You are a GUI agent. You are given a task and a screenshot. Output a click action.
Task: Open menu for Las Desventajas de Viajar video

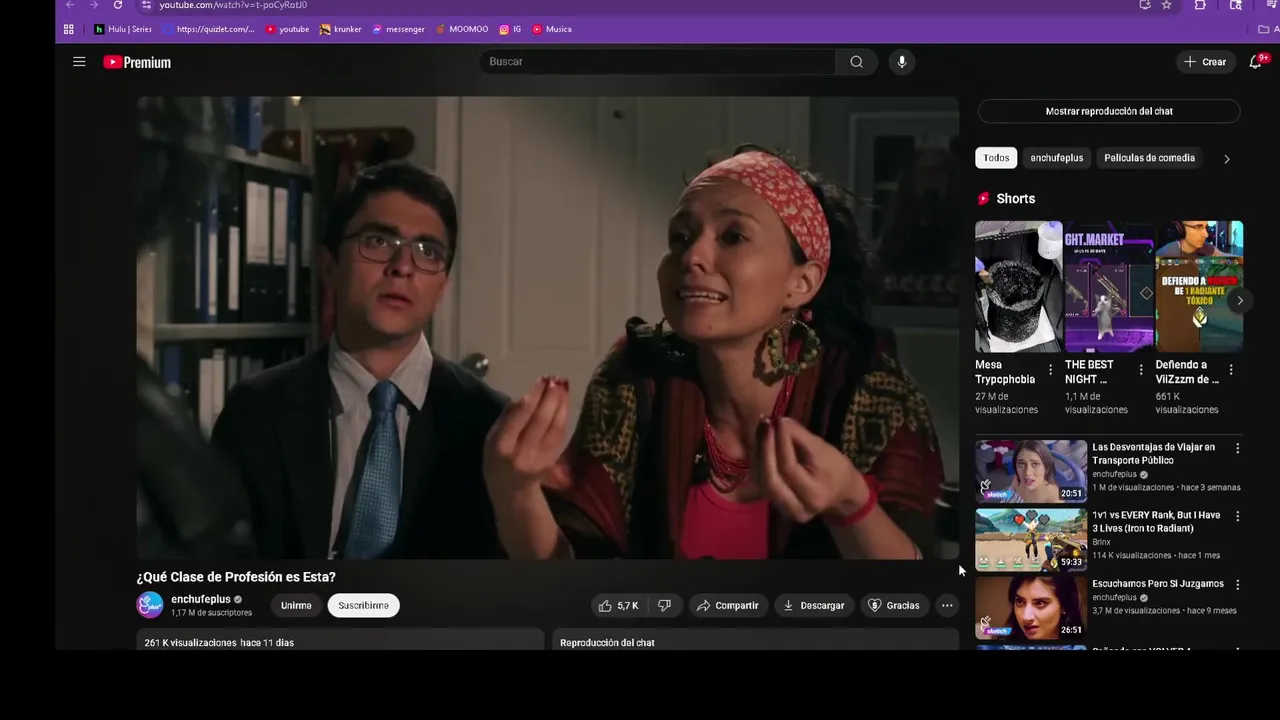[x=1238, y=449]
